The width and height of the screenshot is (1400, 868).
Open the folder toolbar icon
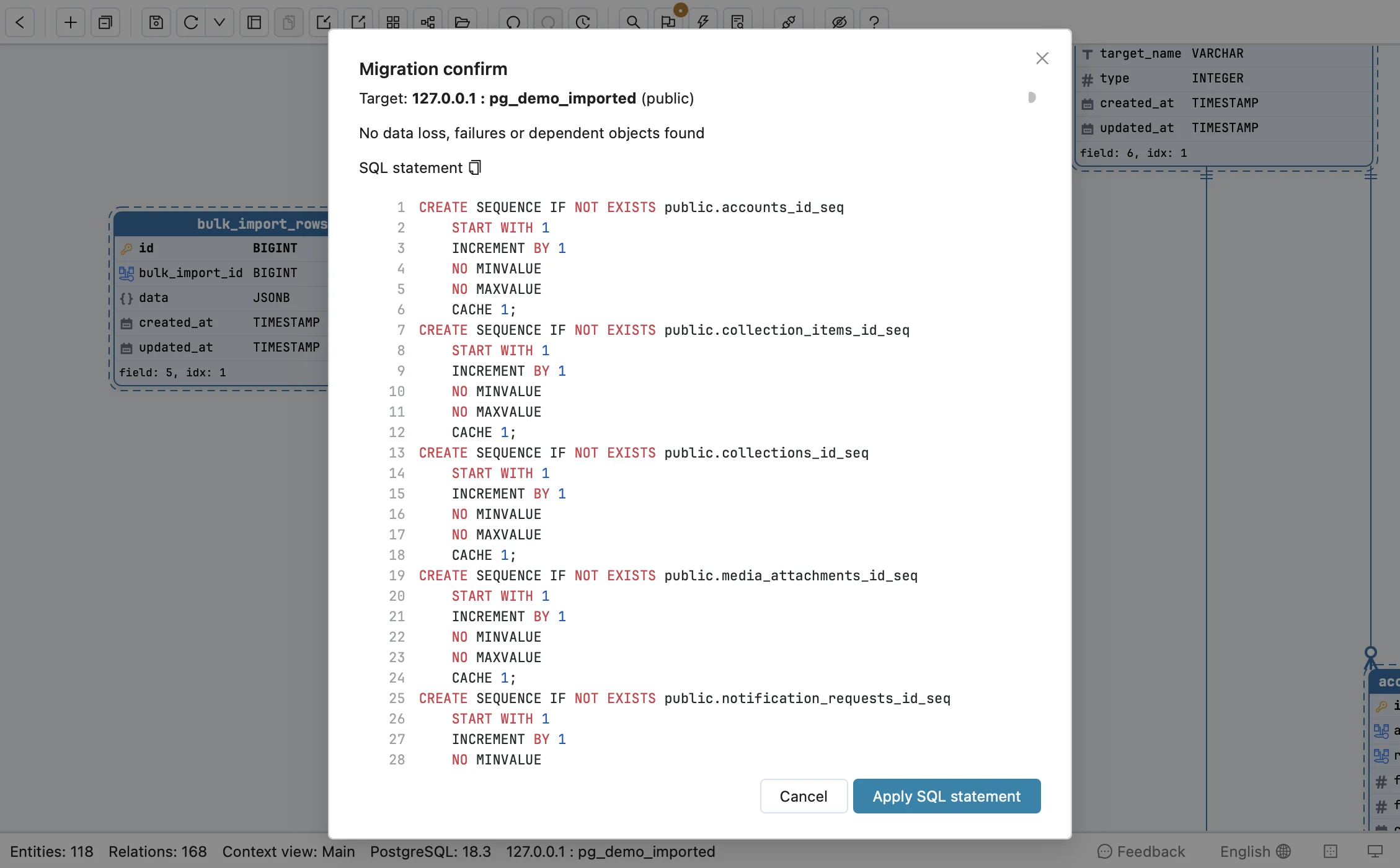(463, 22)
